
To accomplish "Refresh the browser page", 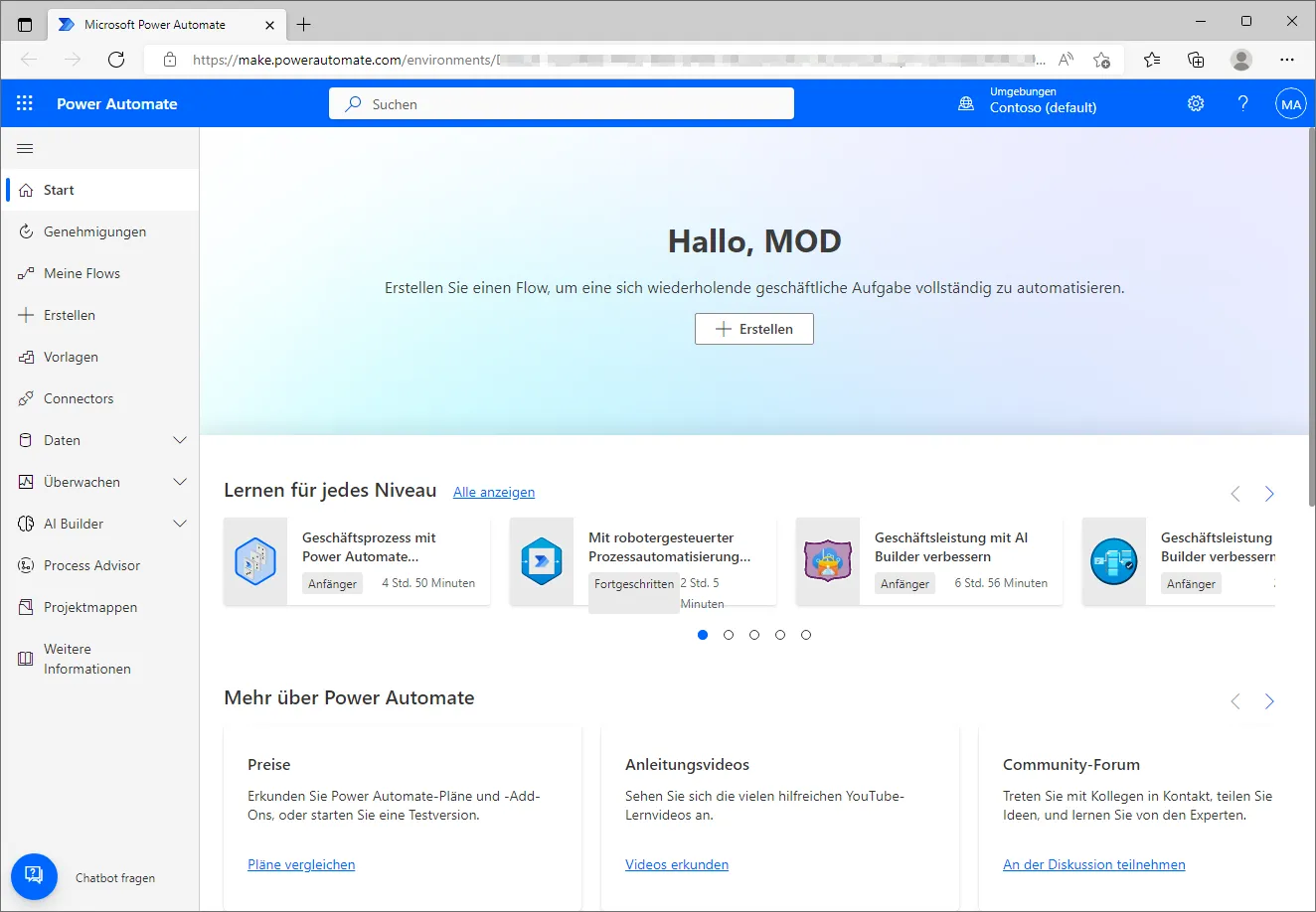I will click(116, 60).
